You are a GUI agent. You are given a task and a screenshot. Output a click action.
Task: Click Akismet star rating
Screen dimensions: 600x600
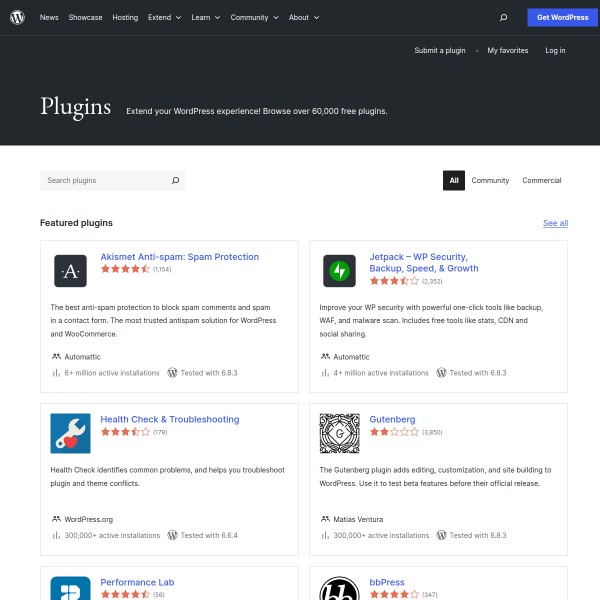pos(125,269)
